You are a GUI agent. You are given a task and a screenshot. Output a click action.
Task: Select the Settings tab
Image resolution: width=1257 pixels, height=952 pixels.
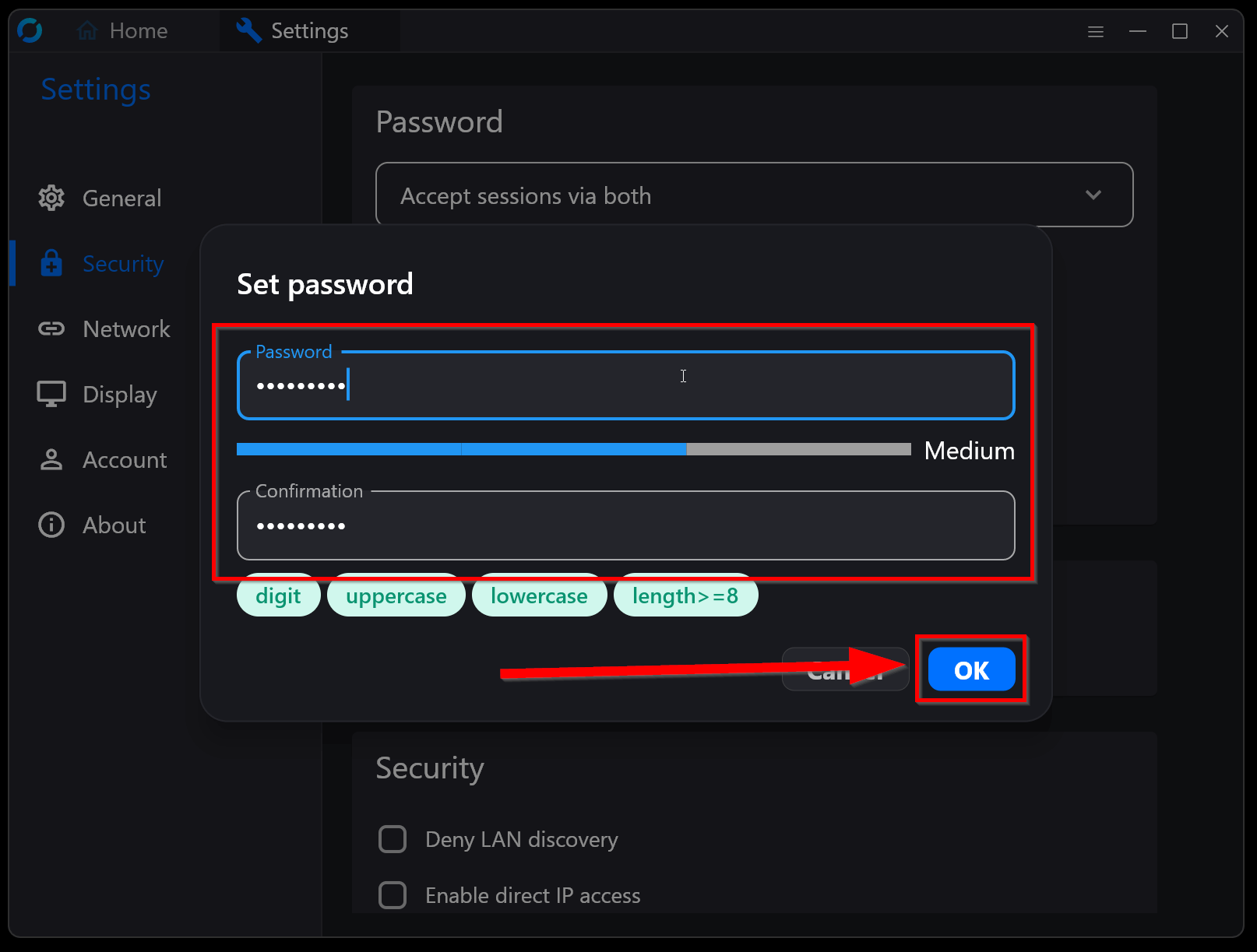point(308,31)
